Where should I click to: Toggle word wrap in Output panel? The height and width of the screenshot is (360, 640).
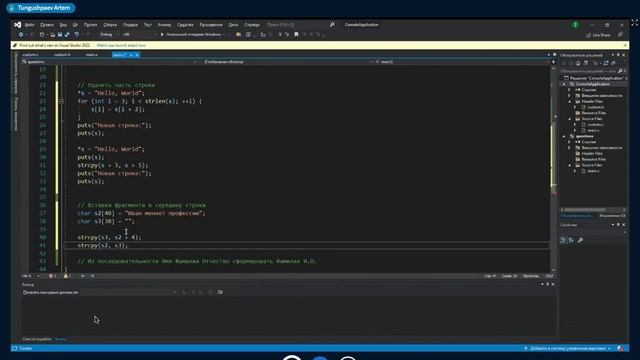[x=220, y=292]
